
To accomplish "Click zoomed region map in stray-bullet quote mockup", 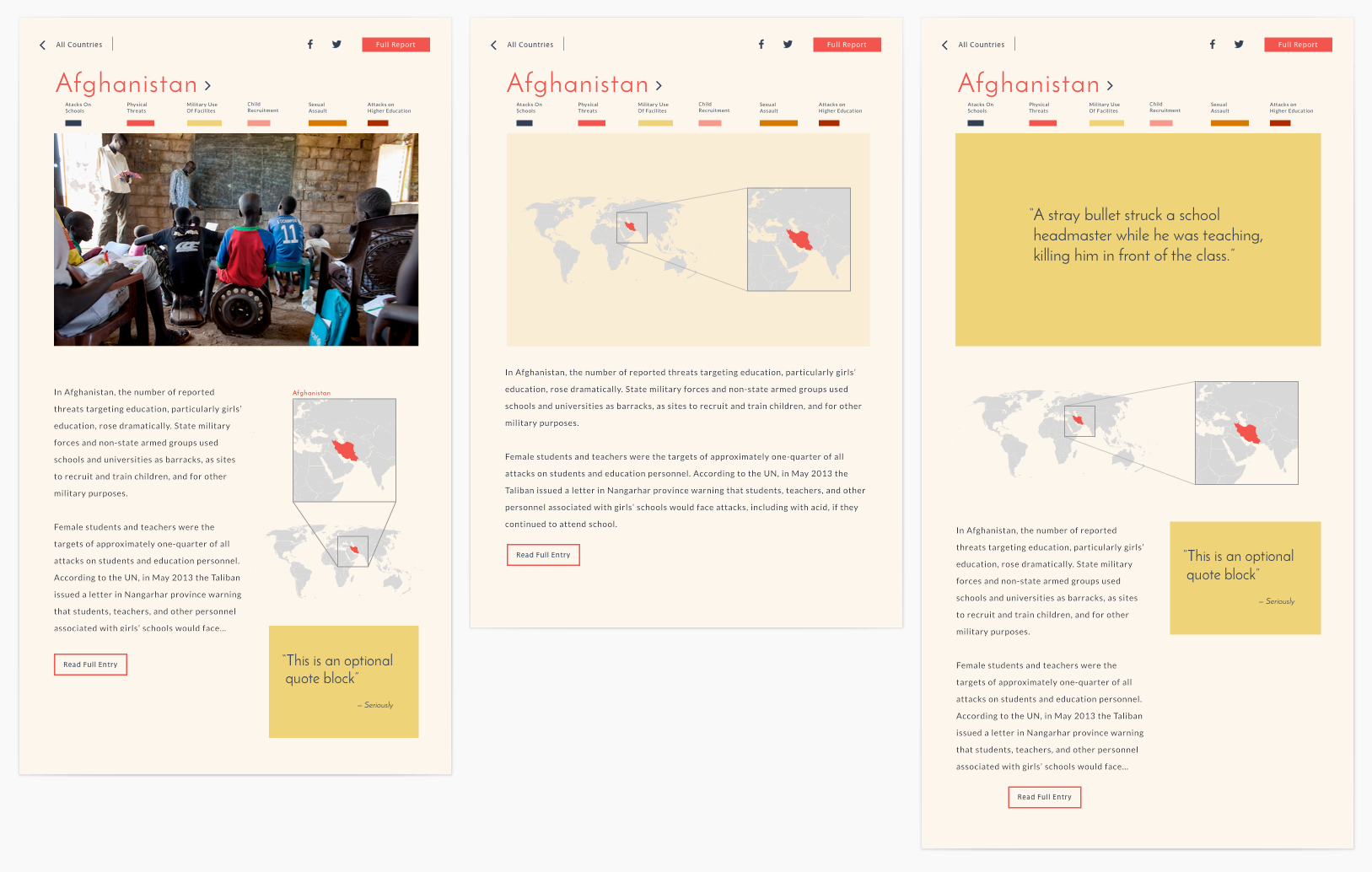I will coord(1246,433).
